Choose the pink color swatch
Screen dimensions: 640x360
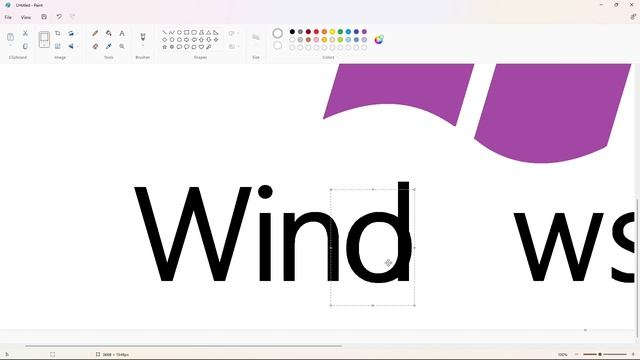coord(316,40)
